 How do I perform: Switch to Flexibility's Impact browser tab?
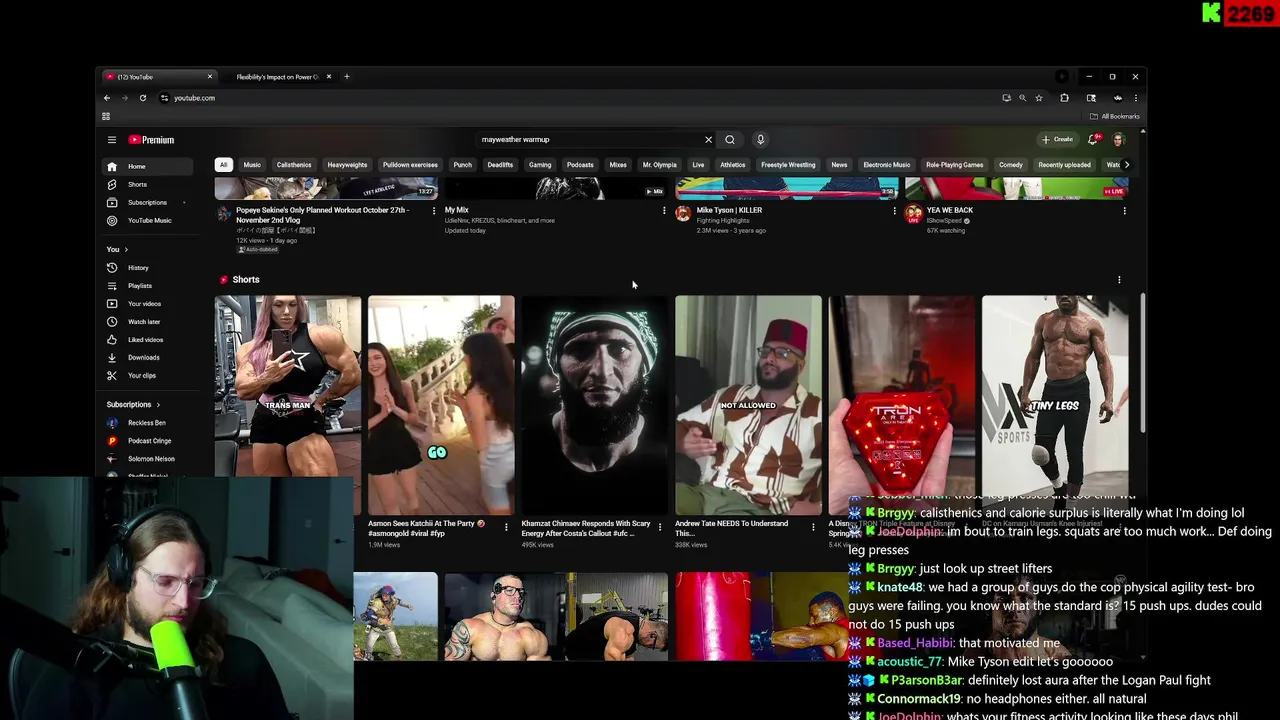278,77
